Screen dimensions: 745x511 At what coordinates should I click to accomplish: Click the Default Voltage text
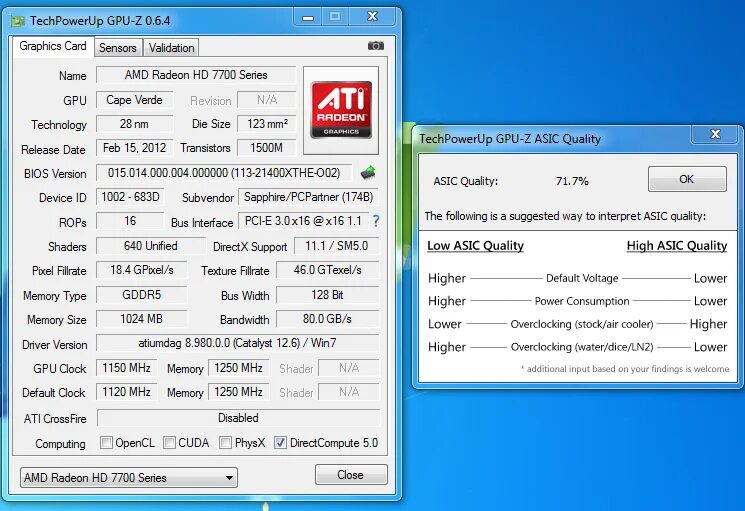[582, 278]
